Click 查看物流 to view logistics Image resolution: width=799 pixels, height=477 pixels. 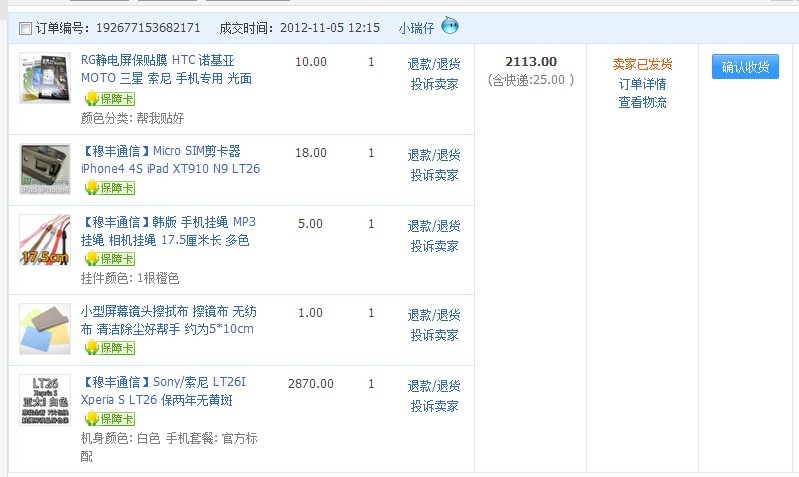coord(642,102)
